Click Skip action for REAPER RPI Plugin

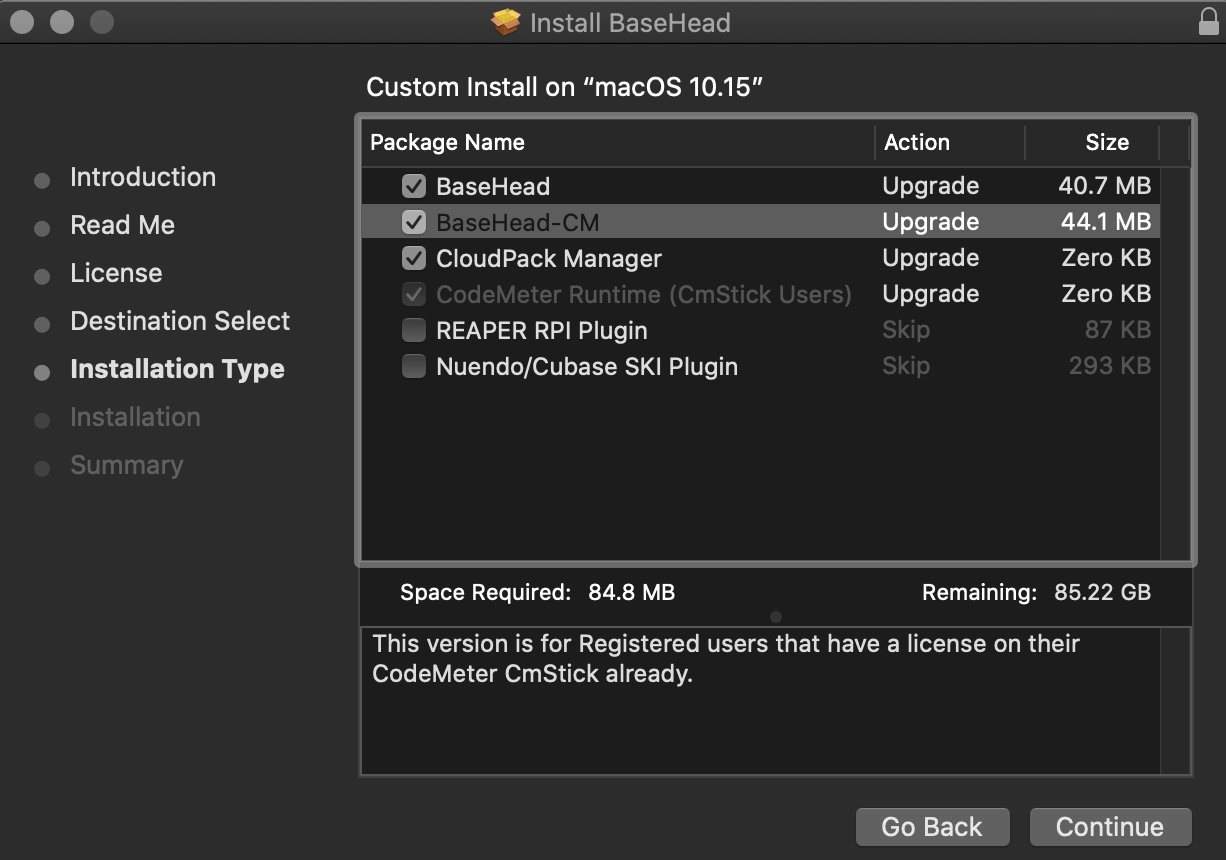pos(906,330)
